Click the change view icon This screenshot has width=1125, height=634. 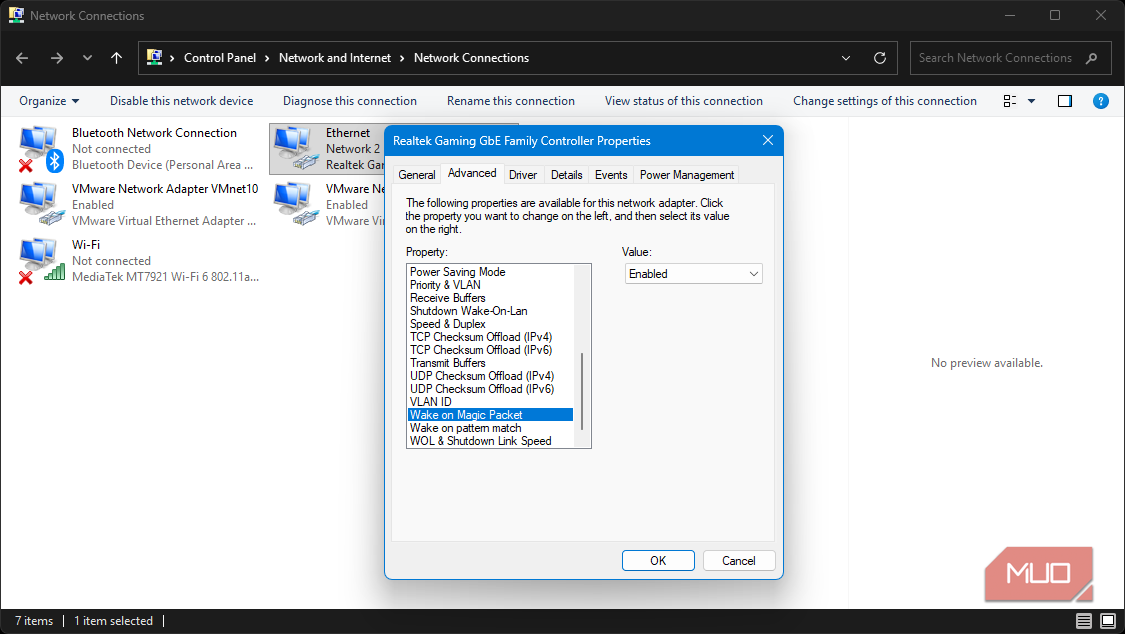point(1009,101)
